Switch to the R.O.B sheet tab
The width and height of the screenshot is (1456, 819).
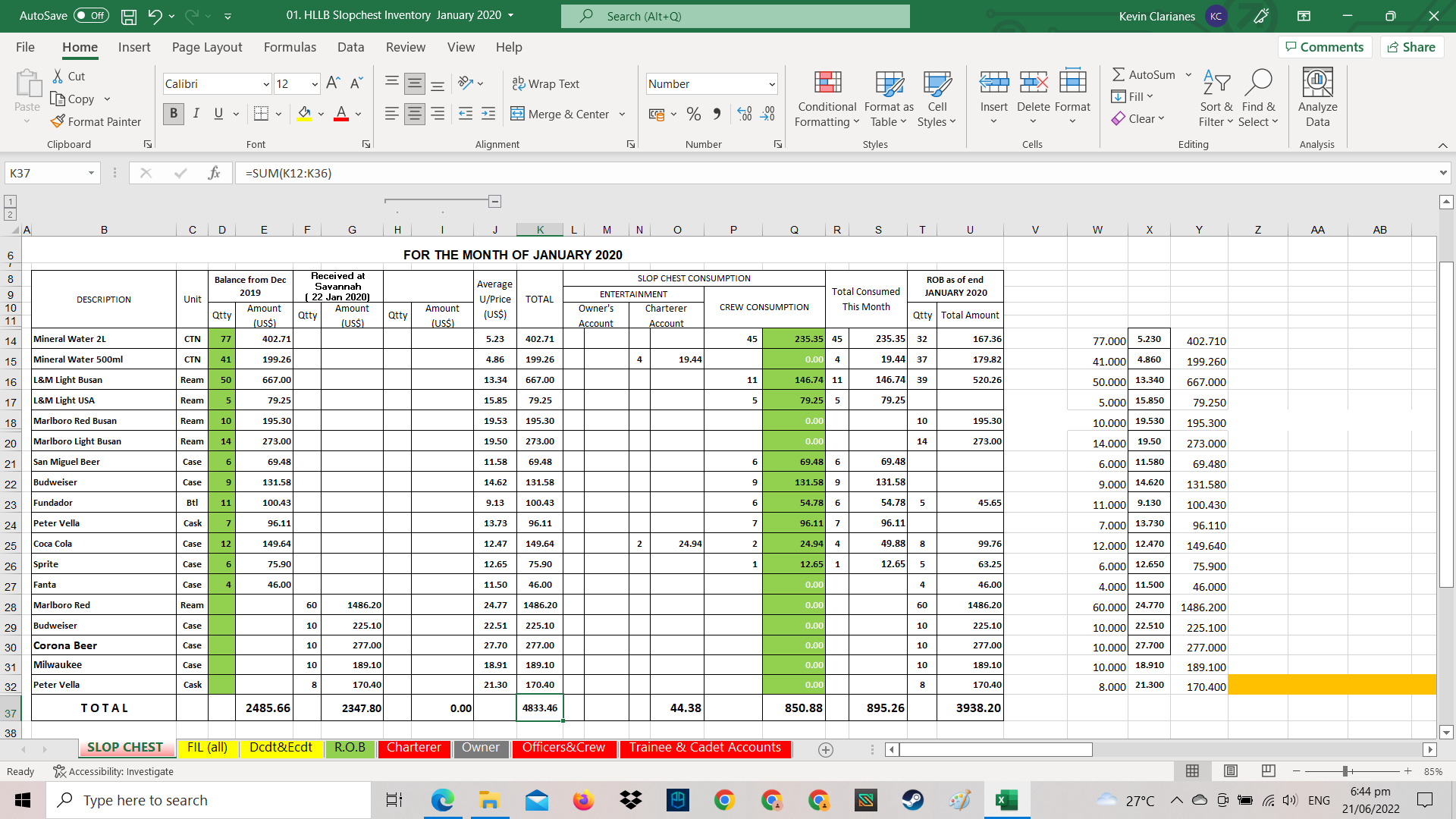pyautogui.click(x=350, y=748)
